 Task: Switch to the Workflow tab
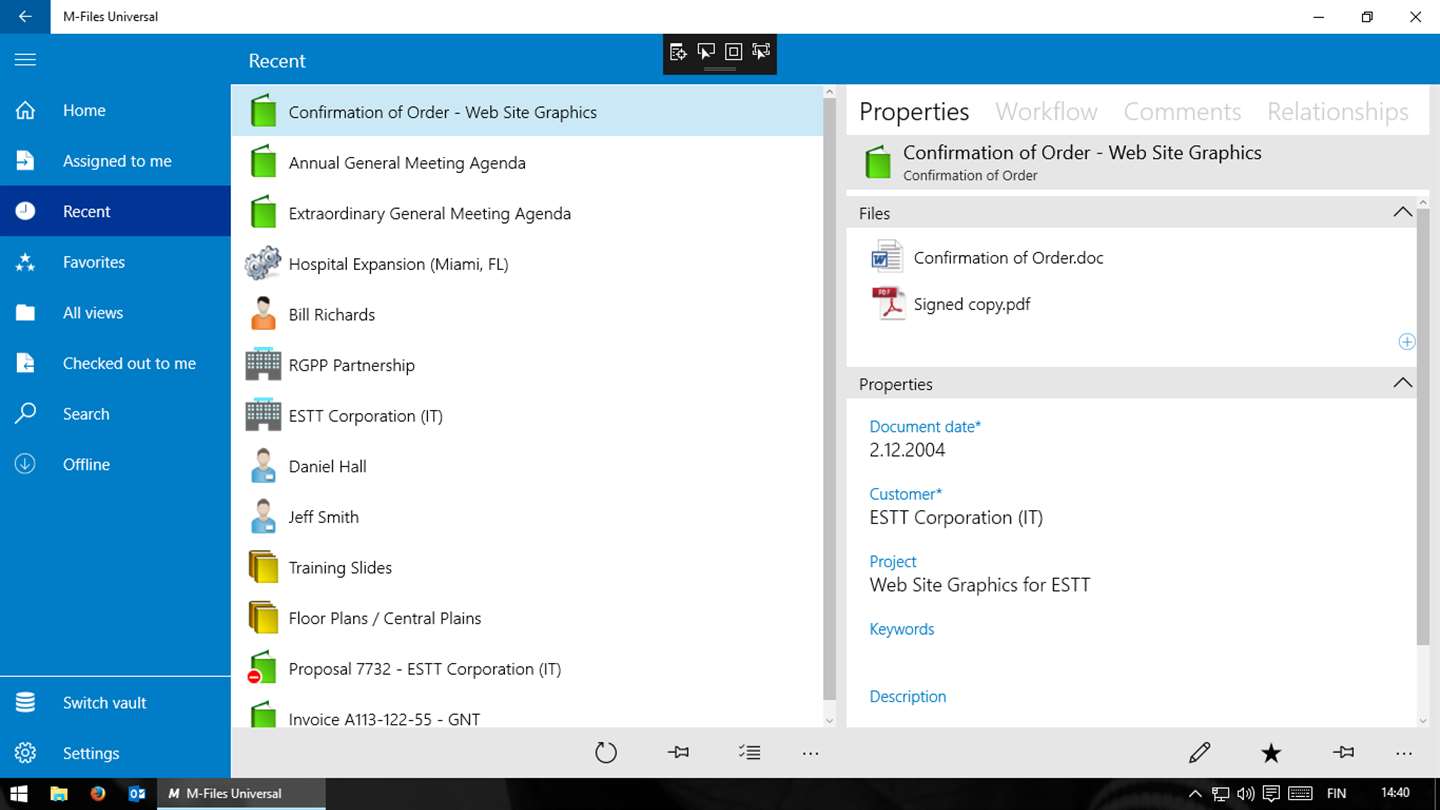coord(1046,111)
